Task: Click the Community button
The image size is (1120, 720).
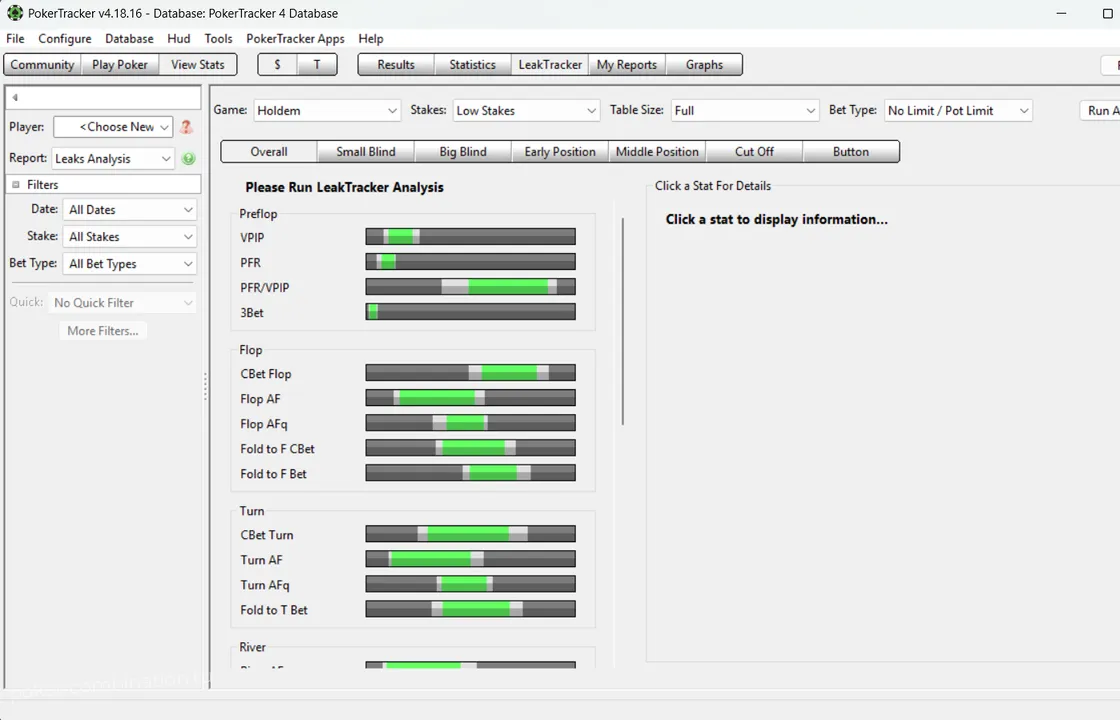Action: tap(42, 65)
